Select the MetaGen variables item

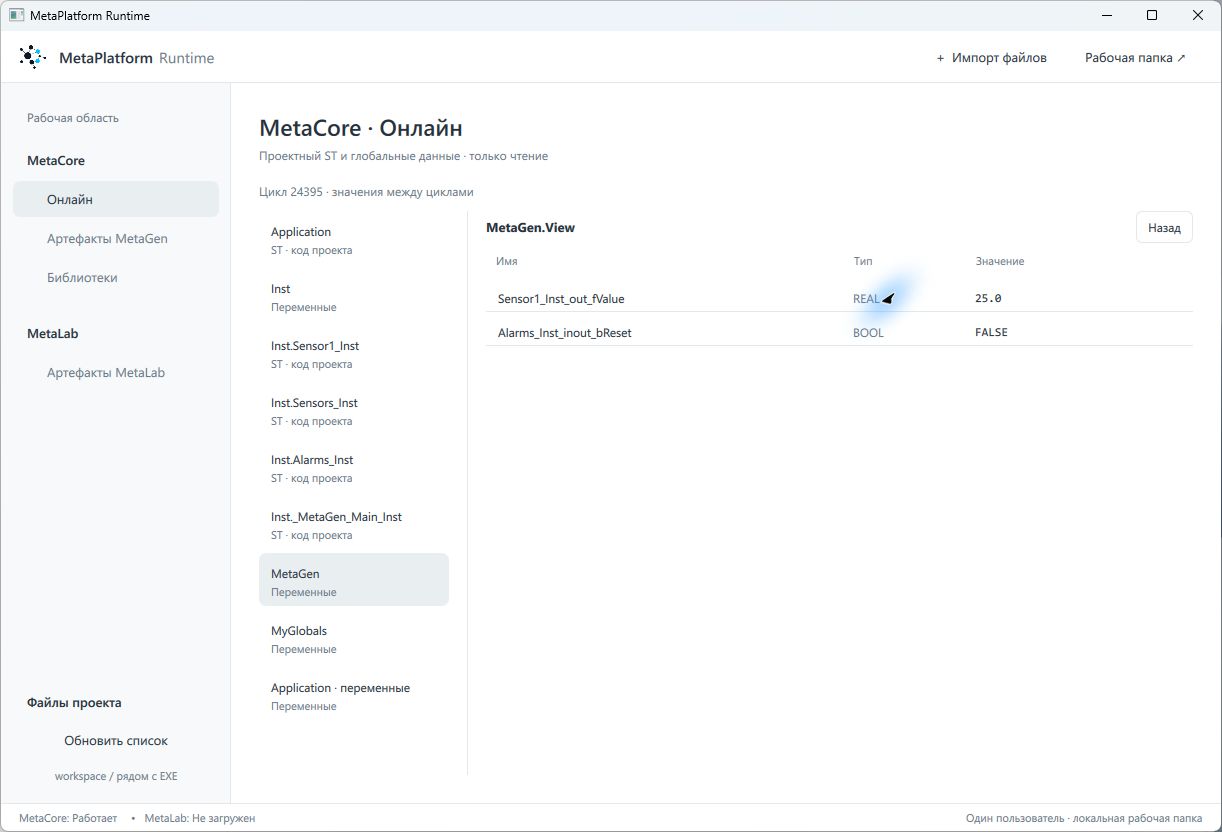coord(354,580)
